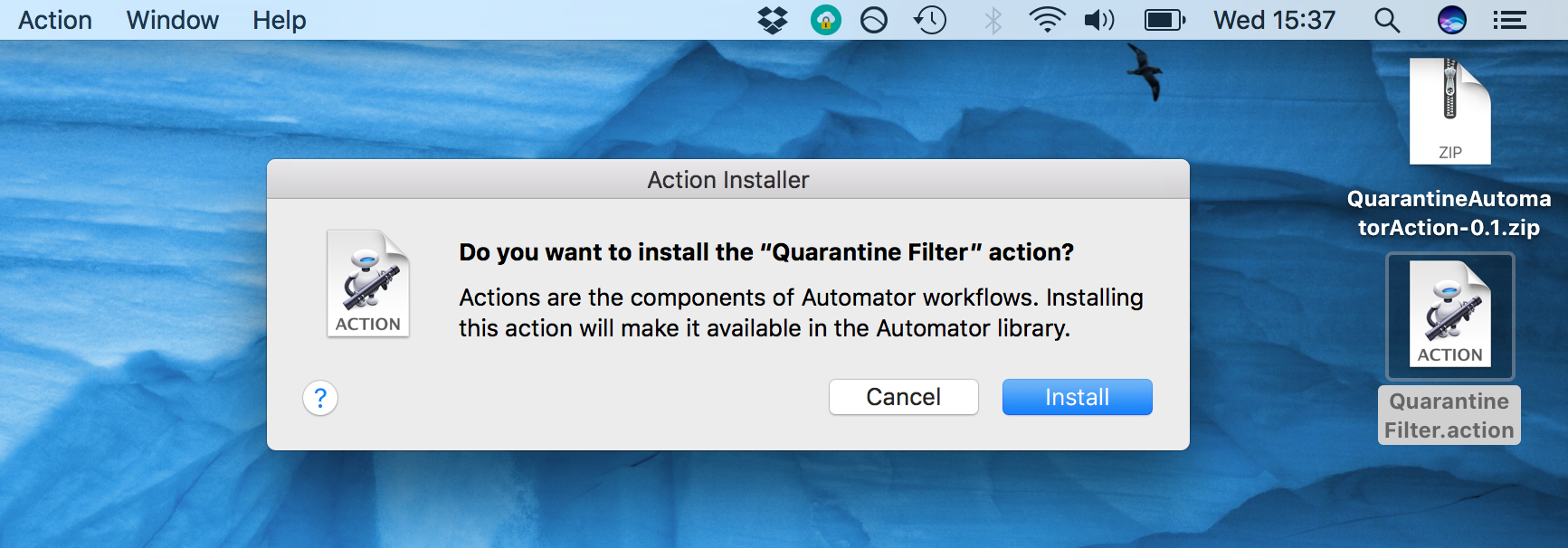Viewport: 1568px width, 548px height.
Task: Open the Action menu
Action: [x=55, y=20]
